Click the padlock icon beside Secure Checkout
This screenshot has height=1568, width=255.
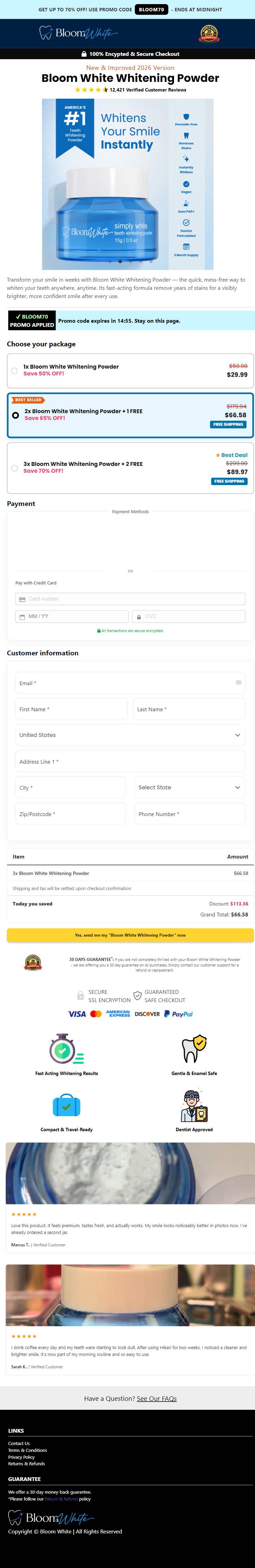[x=84, y=54]
